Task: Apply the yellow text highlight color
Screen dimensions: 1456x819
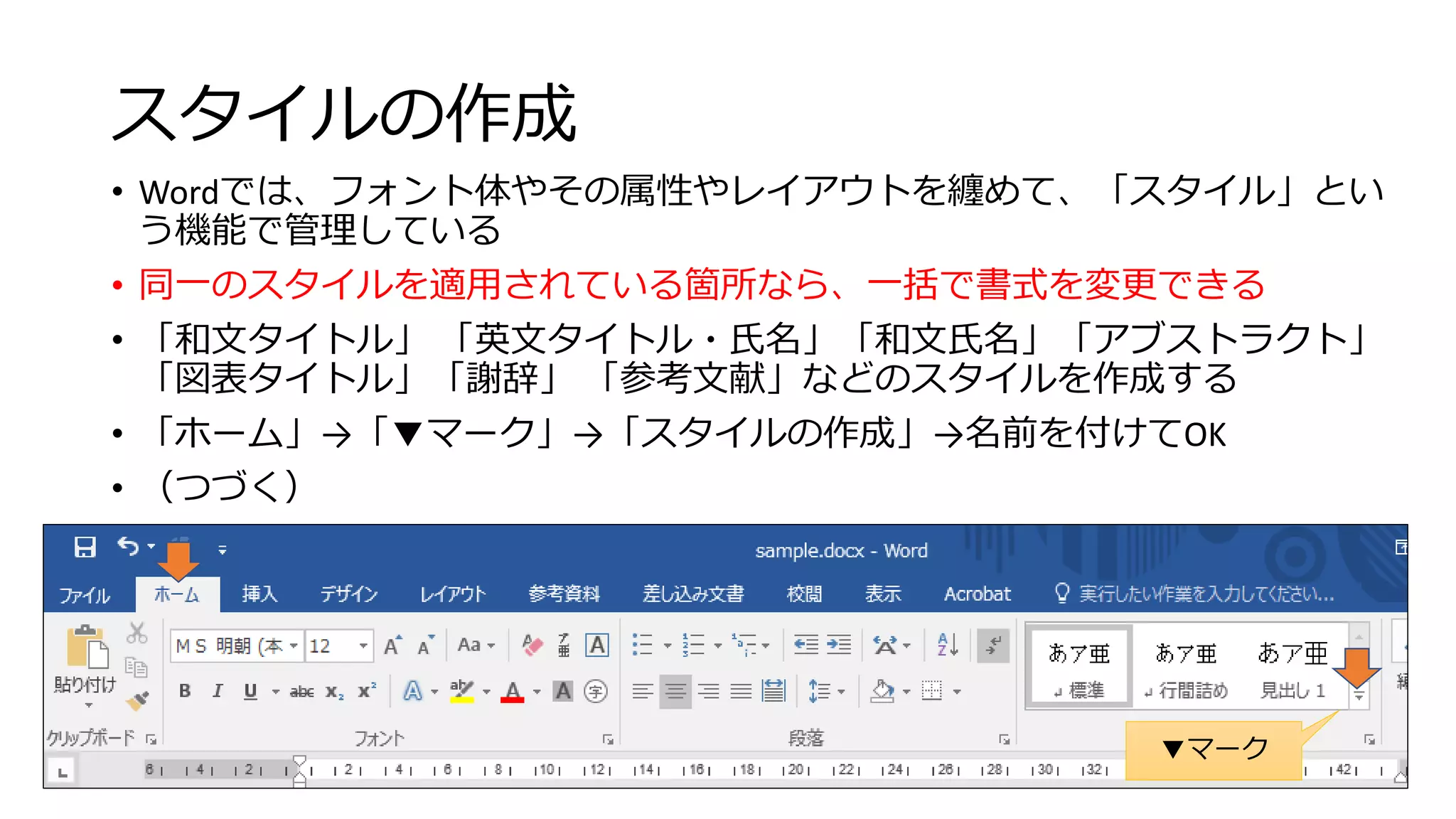Action: (462, 691)
